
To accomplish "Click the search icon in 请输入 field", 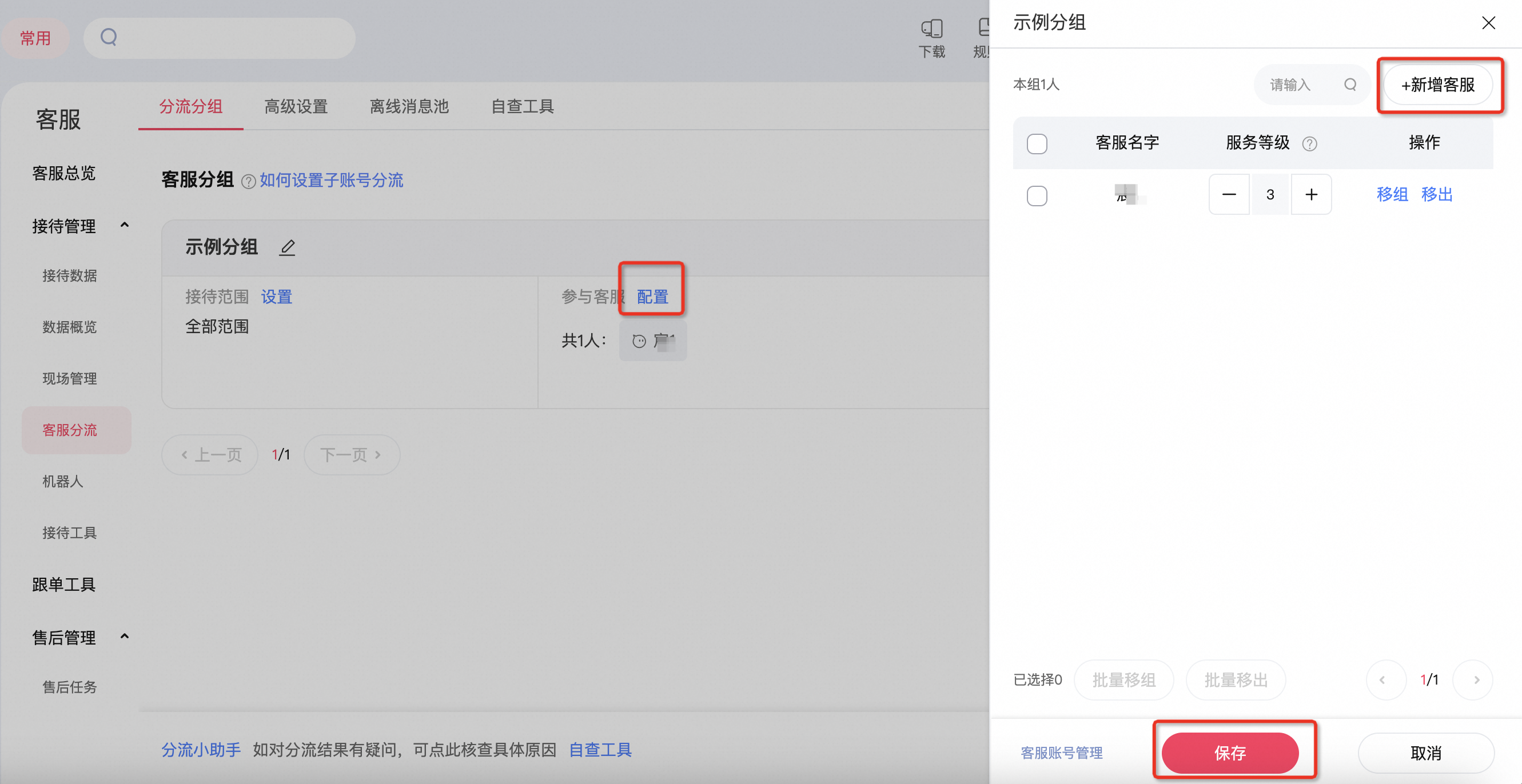I will click(1350, 85).
